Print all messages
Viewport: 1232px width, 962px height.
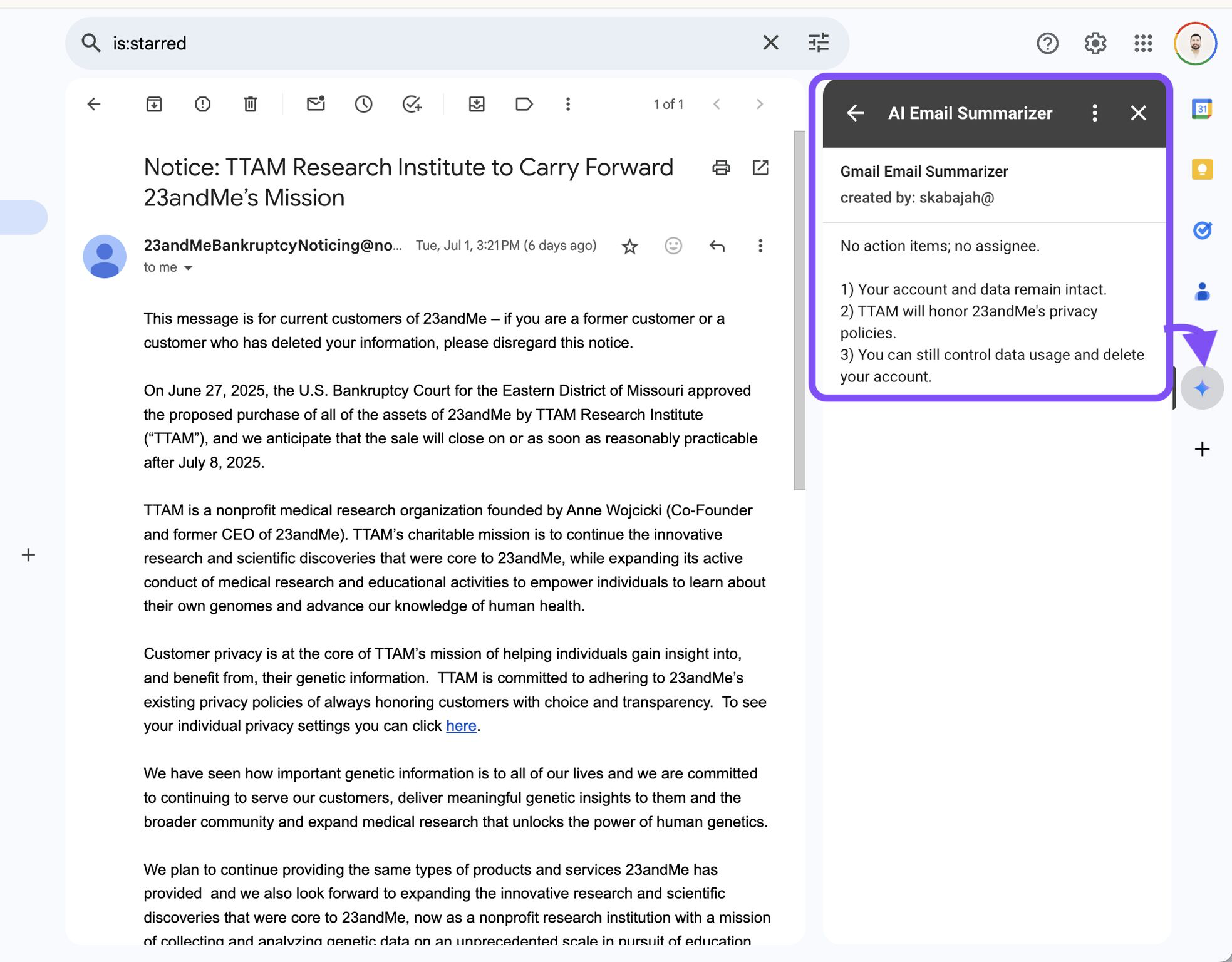coord(721,167)
